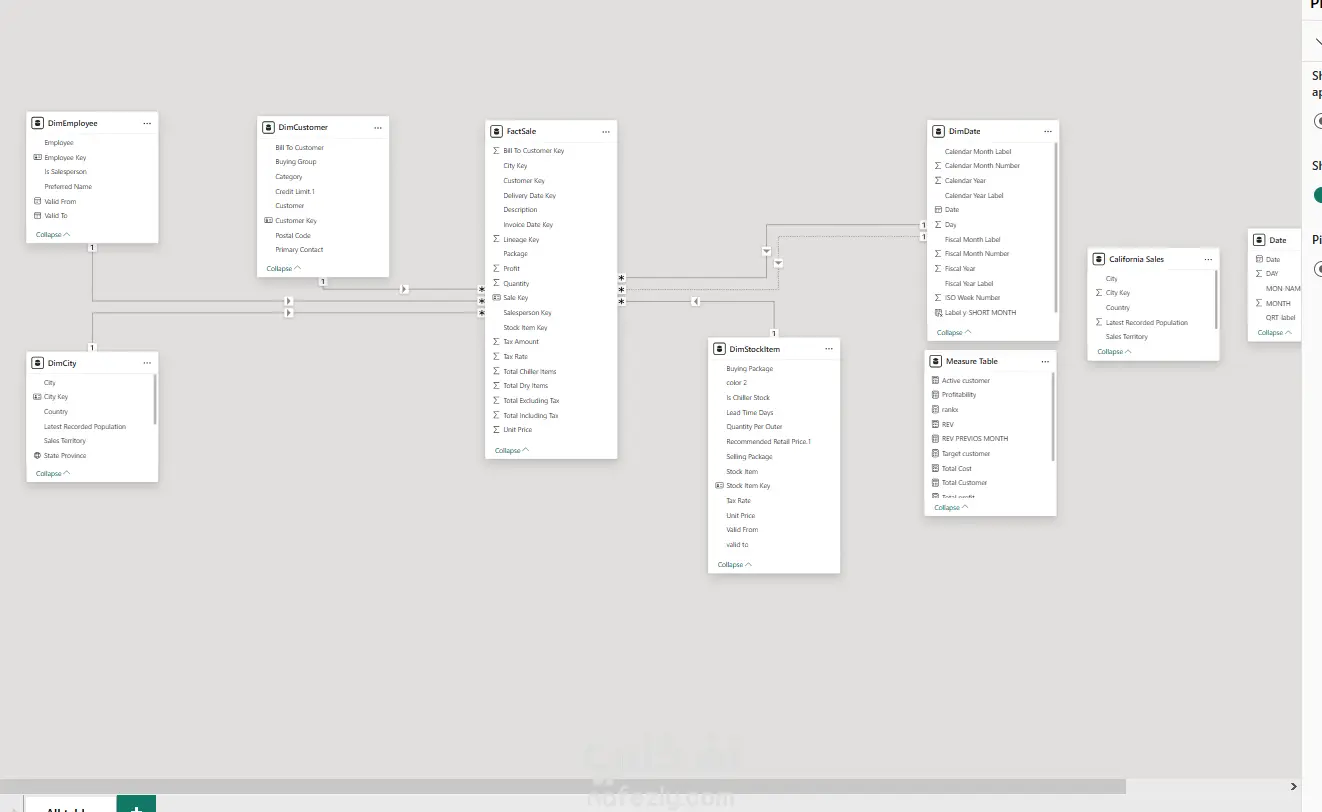
Task: Collapse the DimDate table
Action: click(x=954, y=332)
